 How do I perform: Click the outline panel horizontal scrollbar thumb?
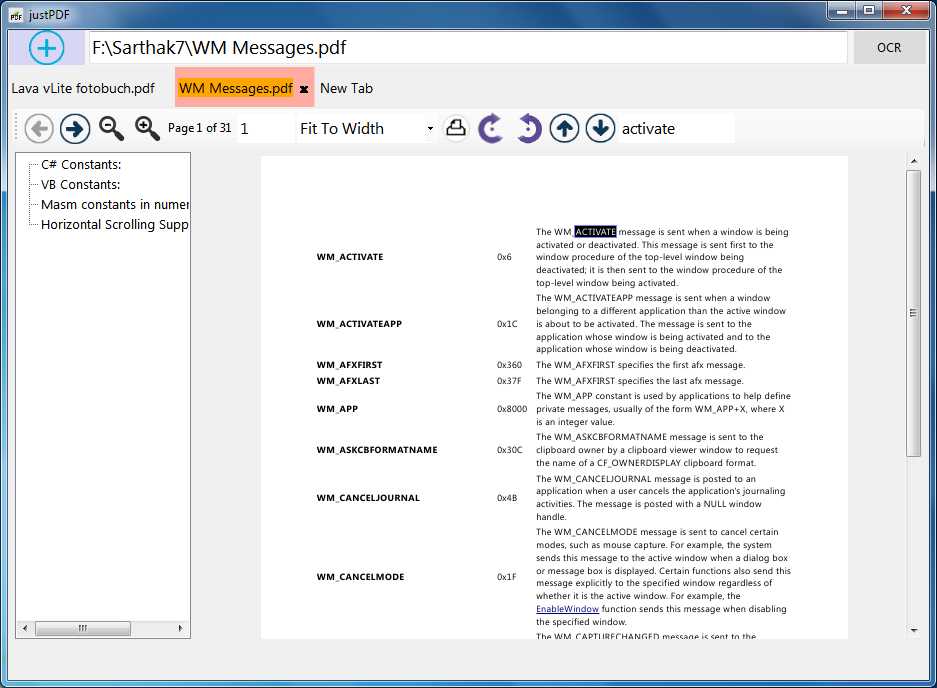click(x=83, y=628)
